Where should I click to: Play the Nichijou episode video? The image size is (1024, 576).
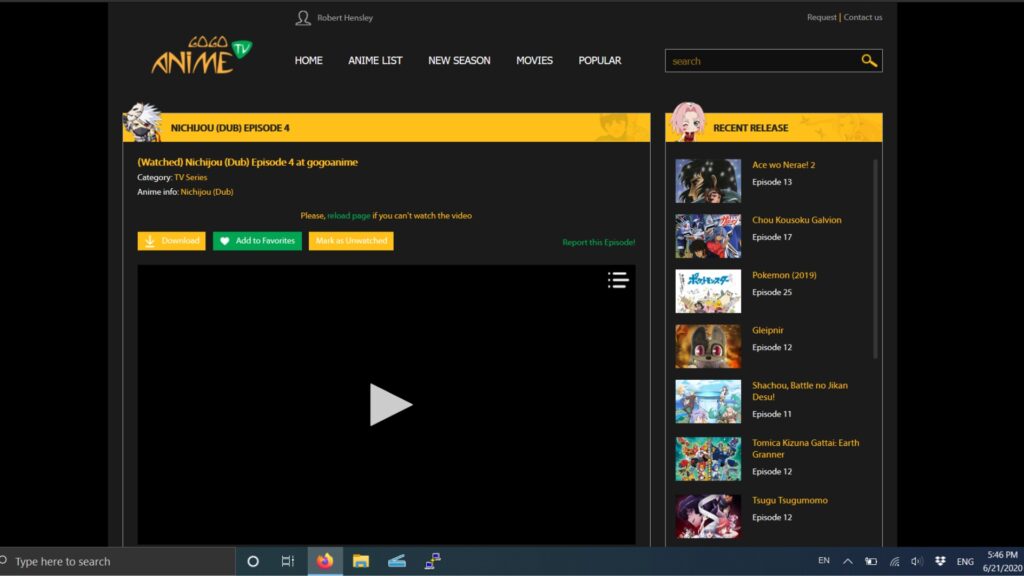click(390, 405)
